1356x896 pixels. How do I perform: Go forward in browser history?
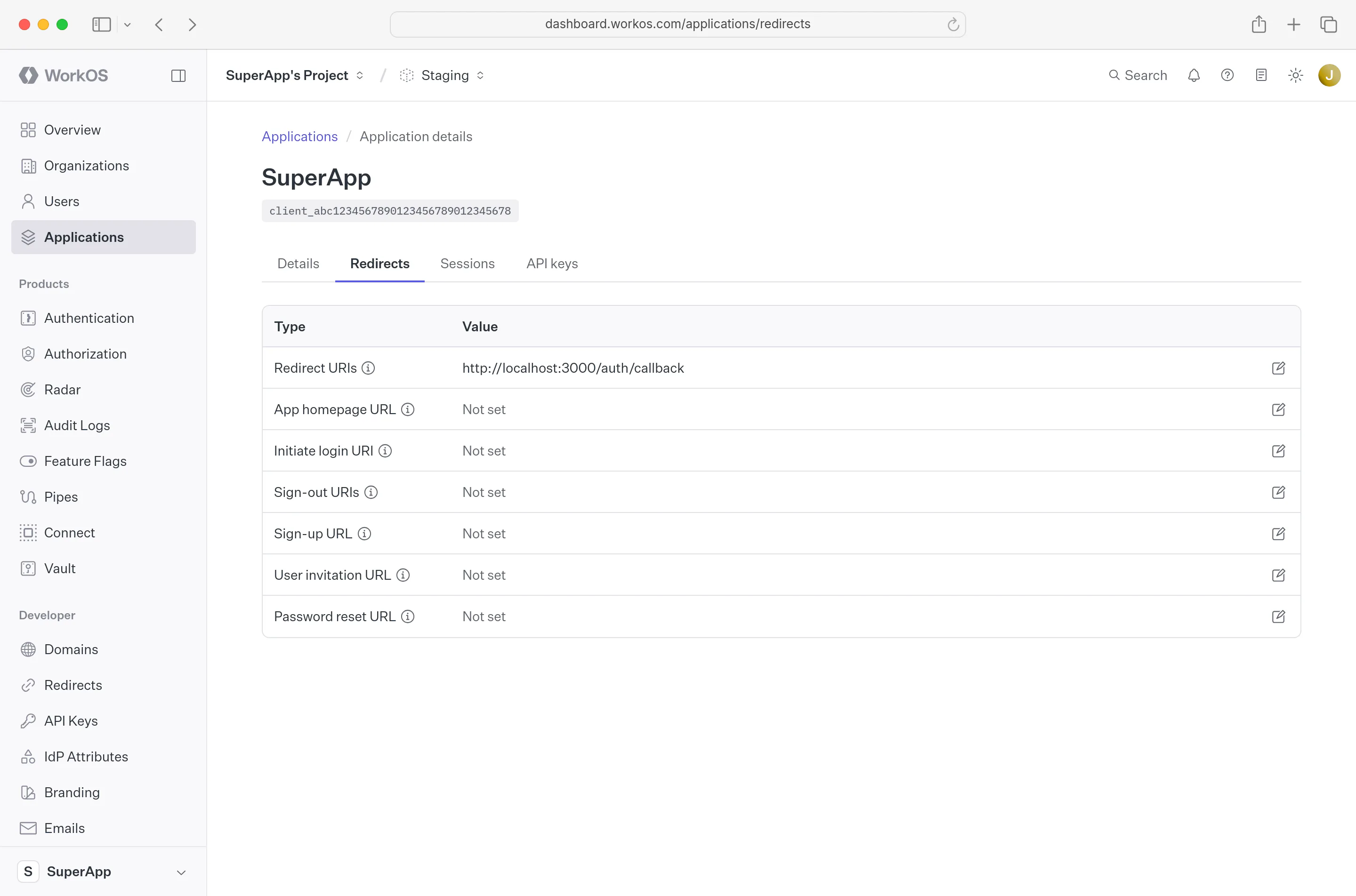192,24
